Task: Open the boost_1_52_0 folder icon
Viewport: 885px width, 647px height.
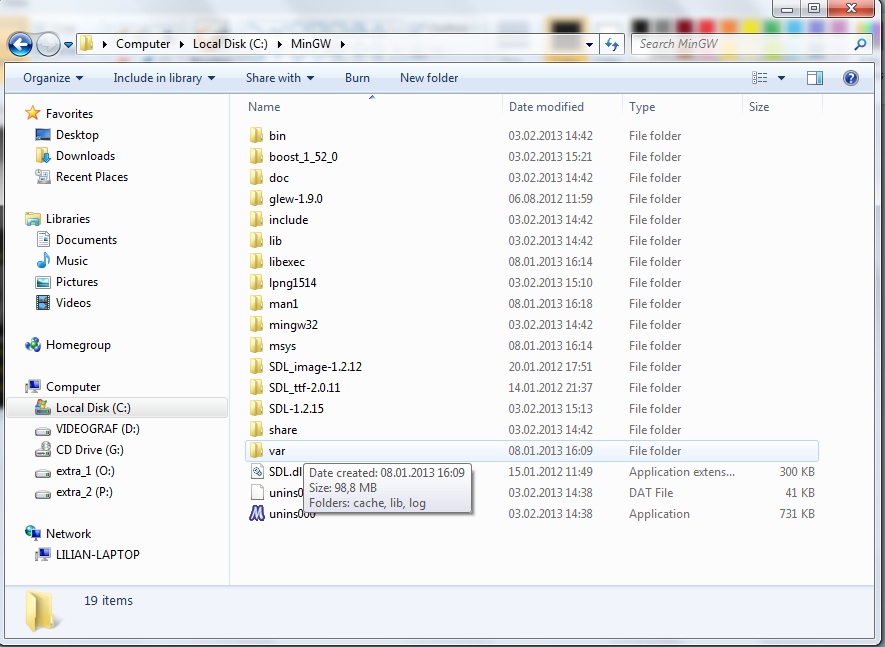Action: (x=257, y=157)
